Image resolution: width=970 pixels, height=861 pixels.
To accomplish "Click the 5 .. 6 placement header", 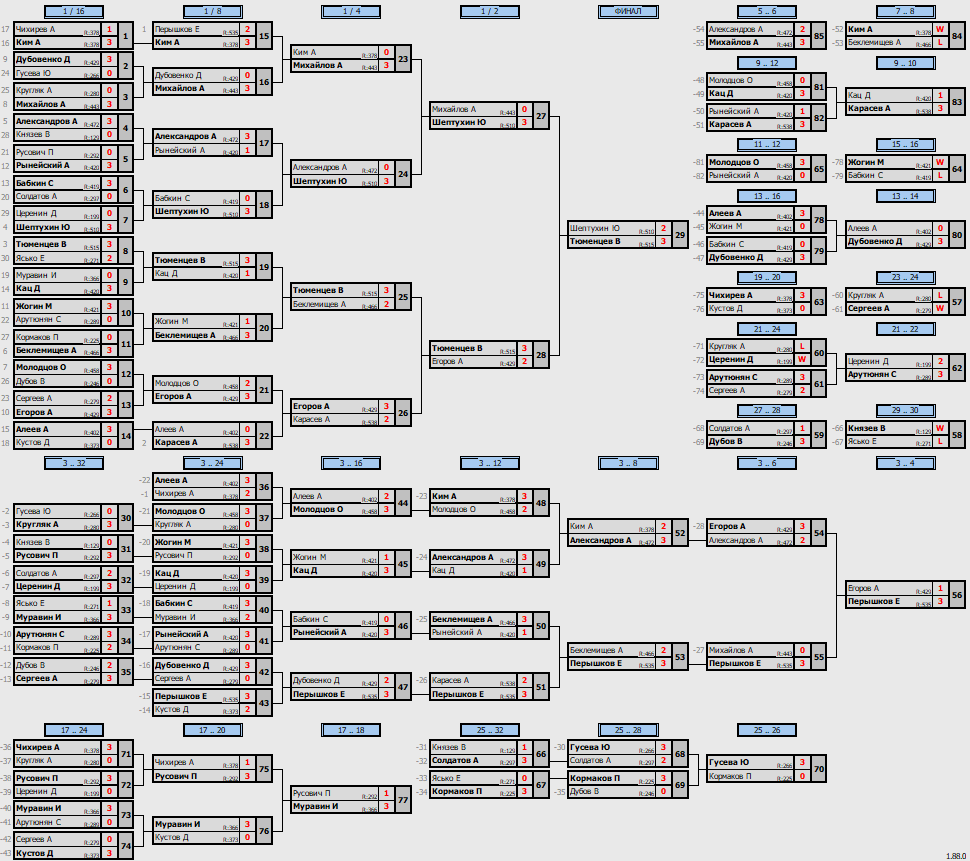I will 766,11.
